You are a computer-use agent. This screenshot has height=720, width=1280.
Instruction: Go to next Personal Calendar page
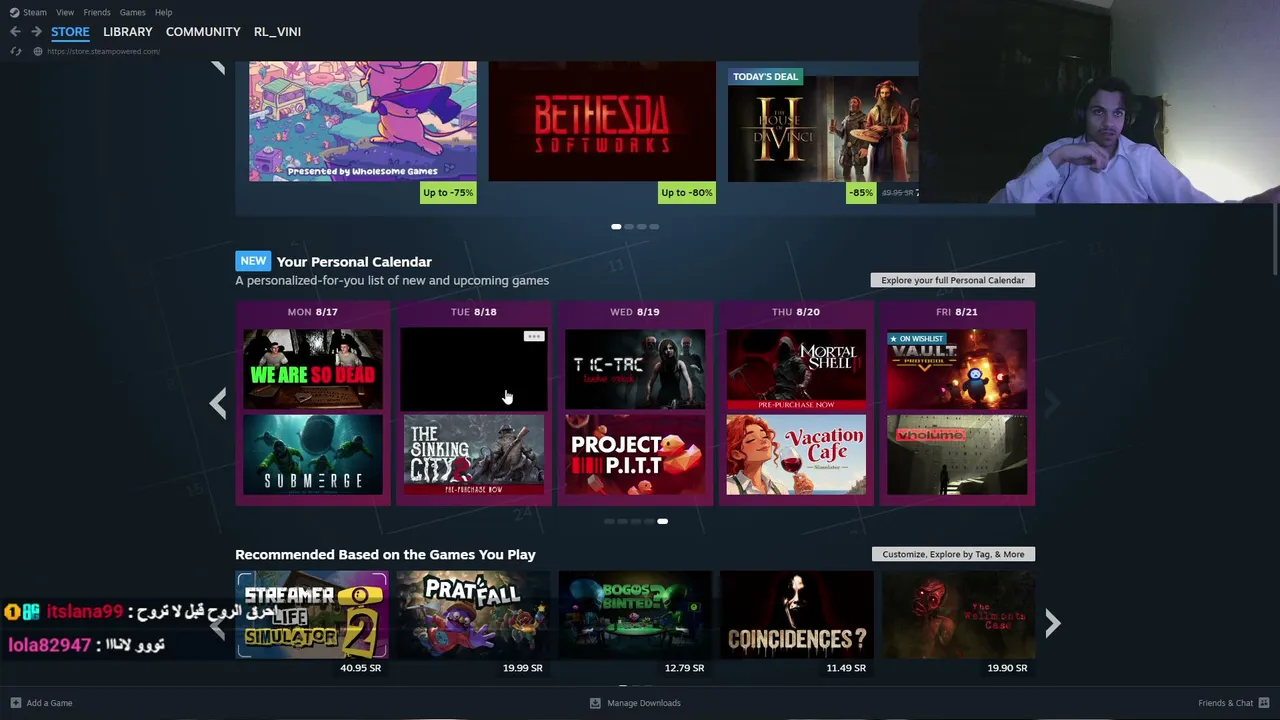[x=1052, y=403]
